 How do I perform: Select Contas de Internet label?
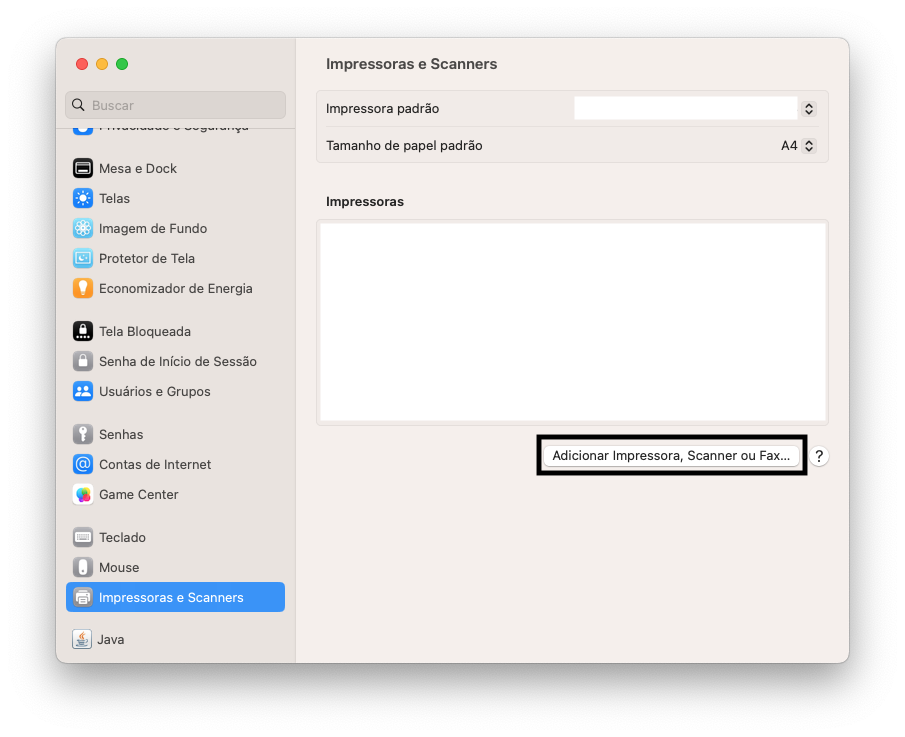[155, 465]
